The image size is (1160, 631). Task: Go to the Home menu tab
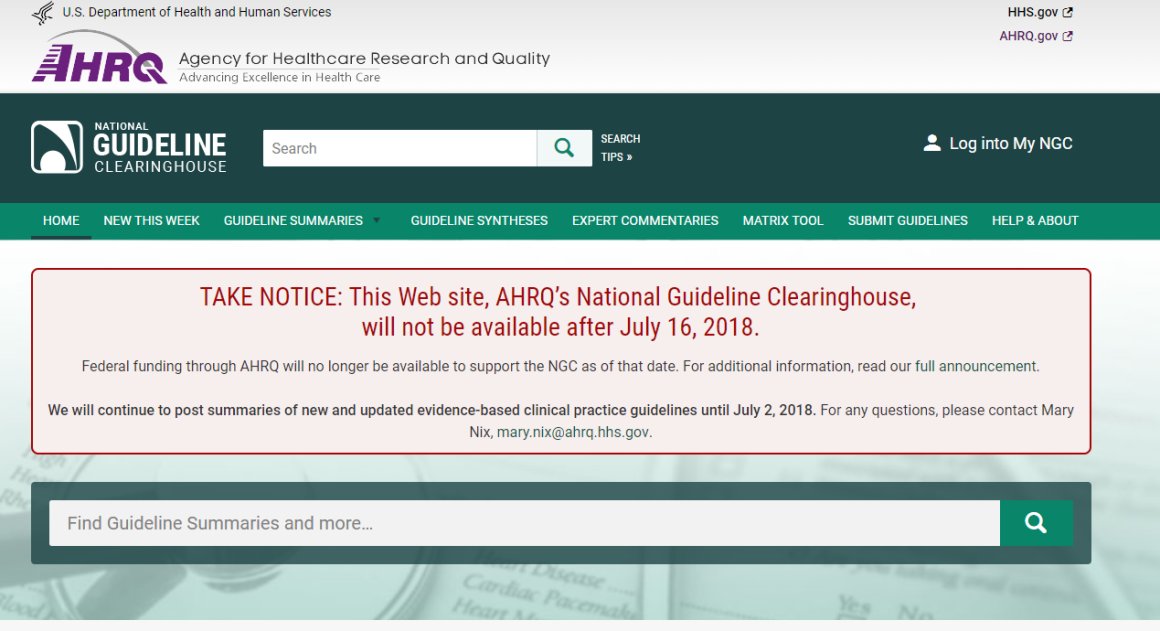point(61,220)
